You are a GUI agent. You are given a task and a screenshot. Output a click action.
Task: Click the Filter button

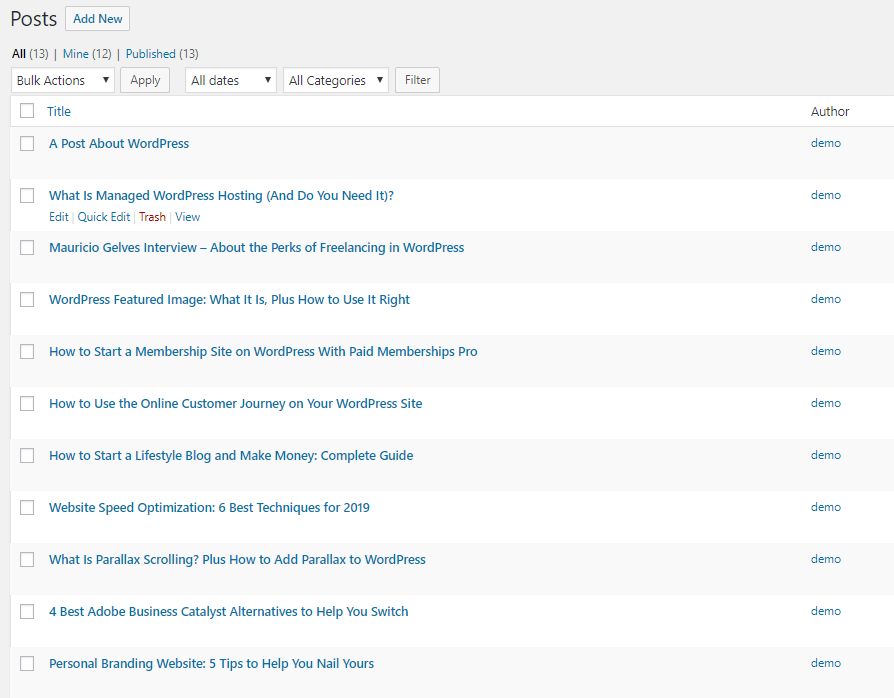pos(416,79)
